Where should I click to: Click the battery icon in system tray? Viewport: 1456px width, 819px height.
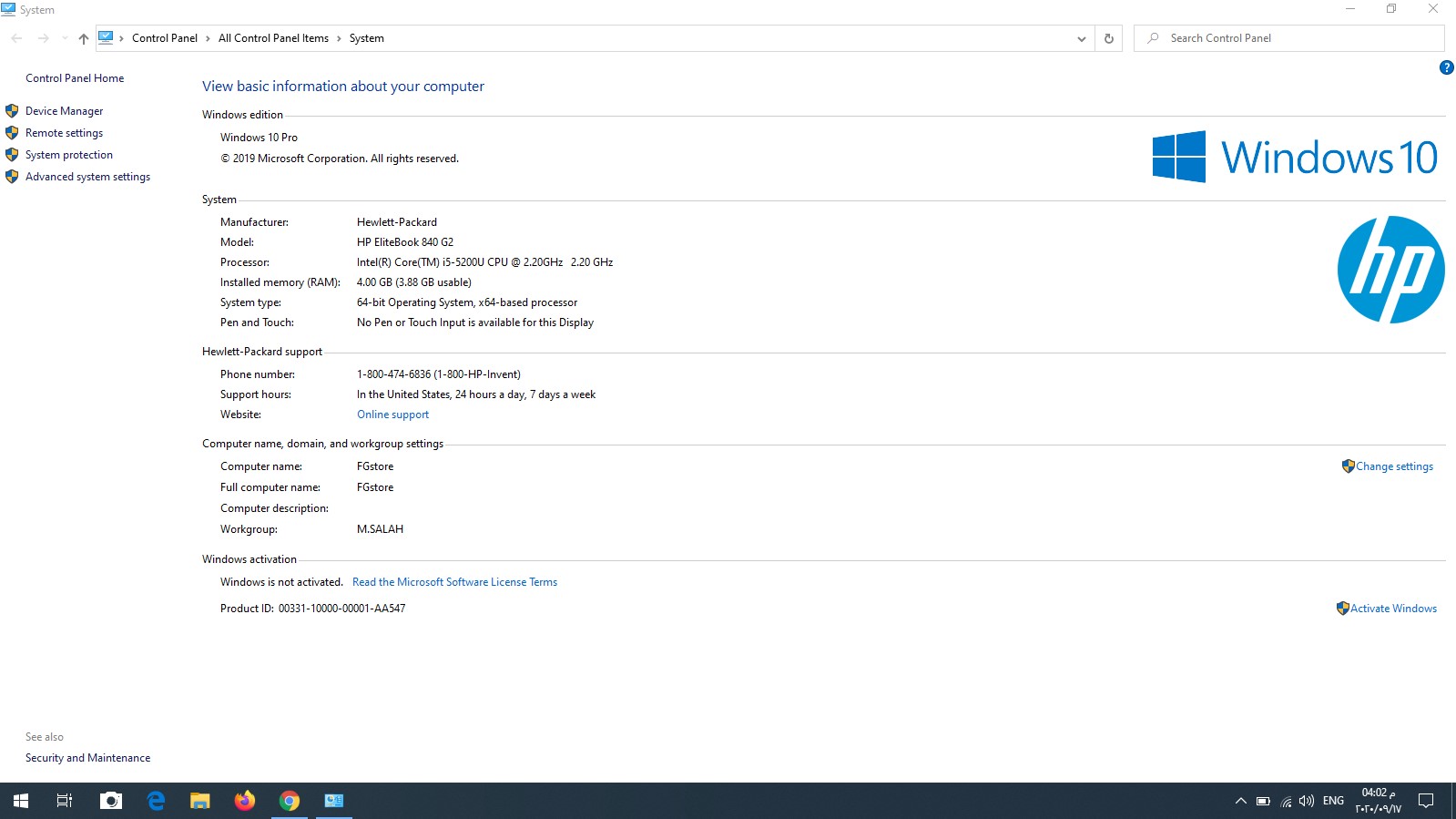pos(1263,802)
